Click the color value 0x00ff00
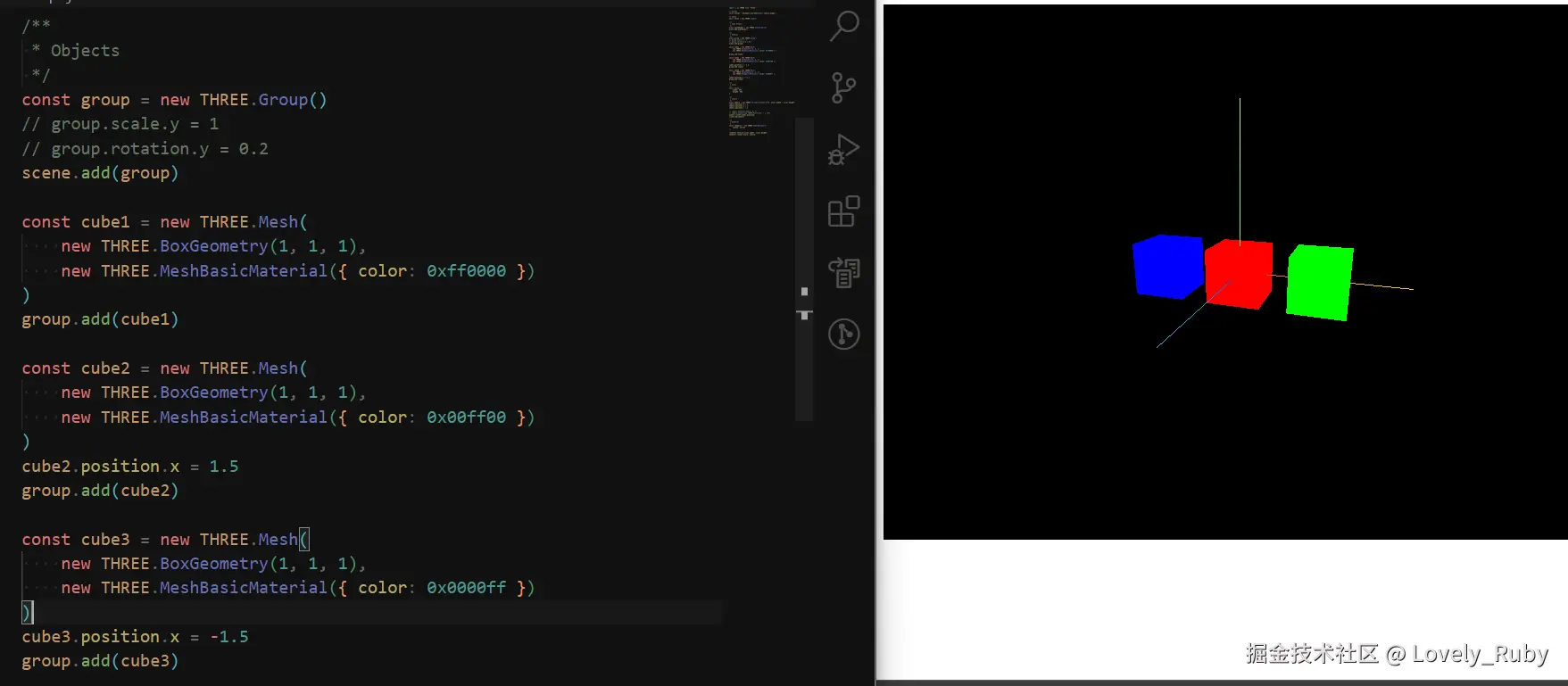 467,417
